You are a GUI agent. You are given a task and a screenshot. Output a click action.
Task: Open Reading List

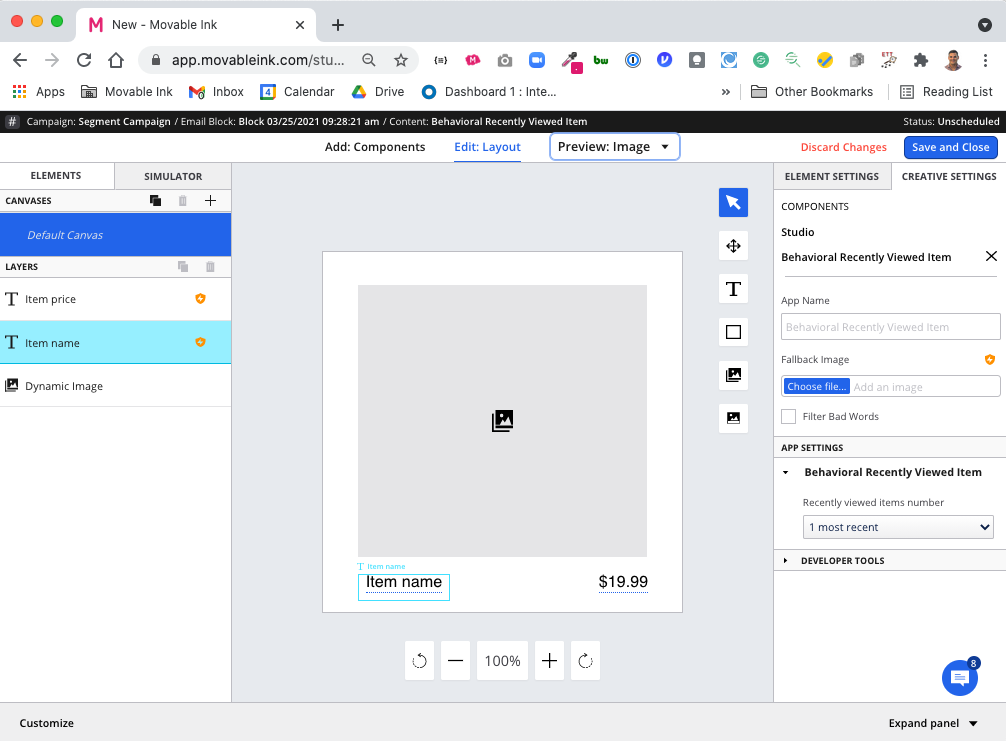(x=946, y=92)
